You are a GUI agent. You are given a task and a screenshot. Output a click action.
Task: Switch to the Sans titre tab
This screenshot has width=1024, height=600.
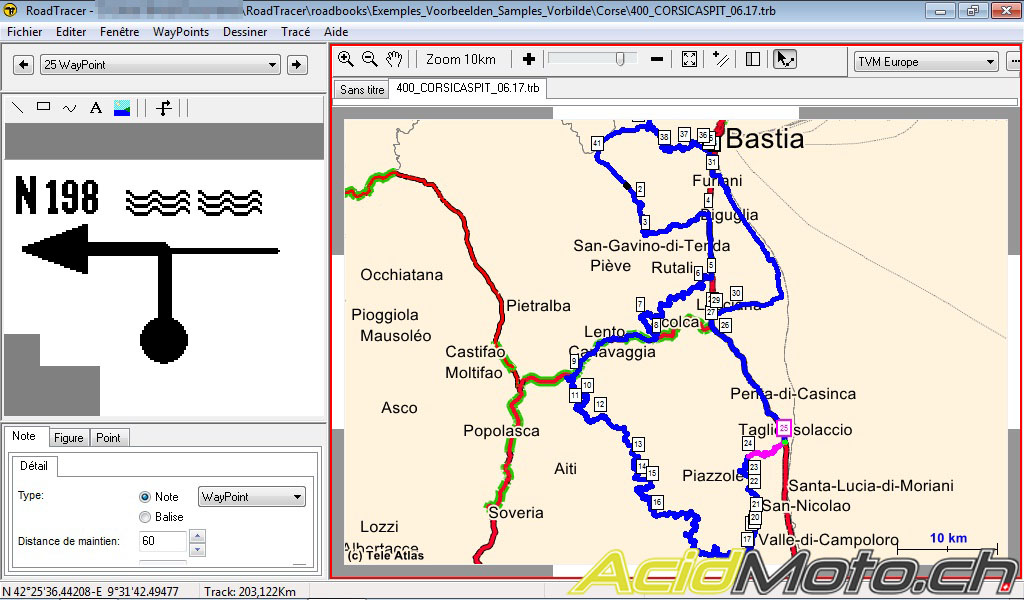362,89
